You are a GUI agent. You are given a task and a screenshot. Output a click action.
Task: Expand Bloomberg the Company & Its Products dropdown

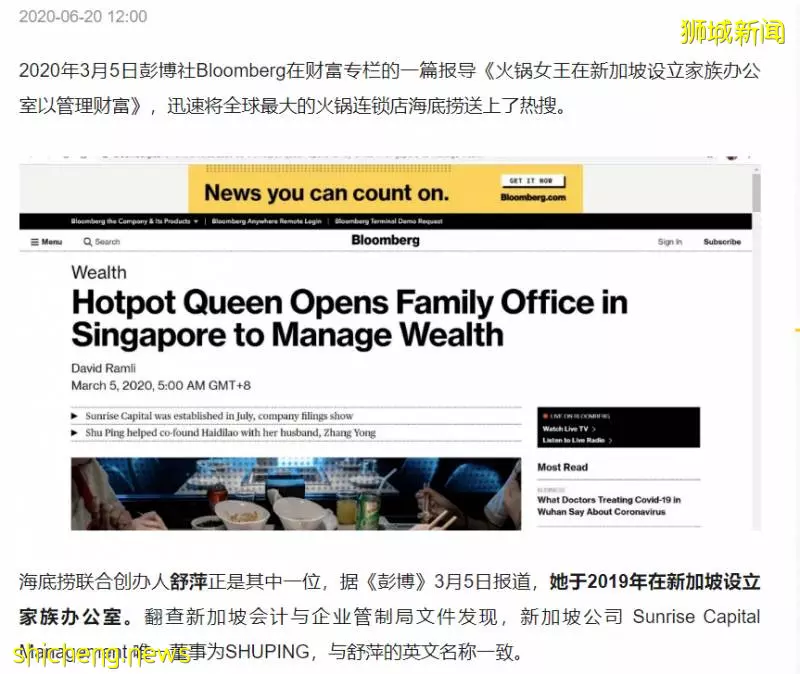pyautogui.click(x=135, y=221)
